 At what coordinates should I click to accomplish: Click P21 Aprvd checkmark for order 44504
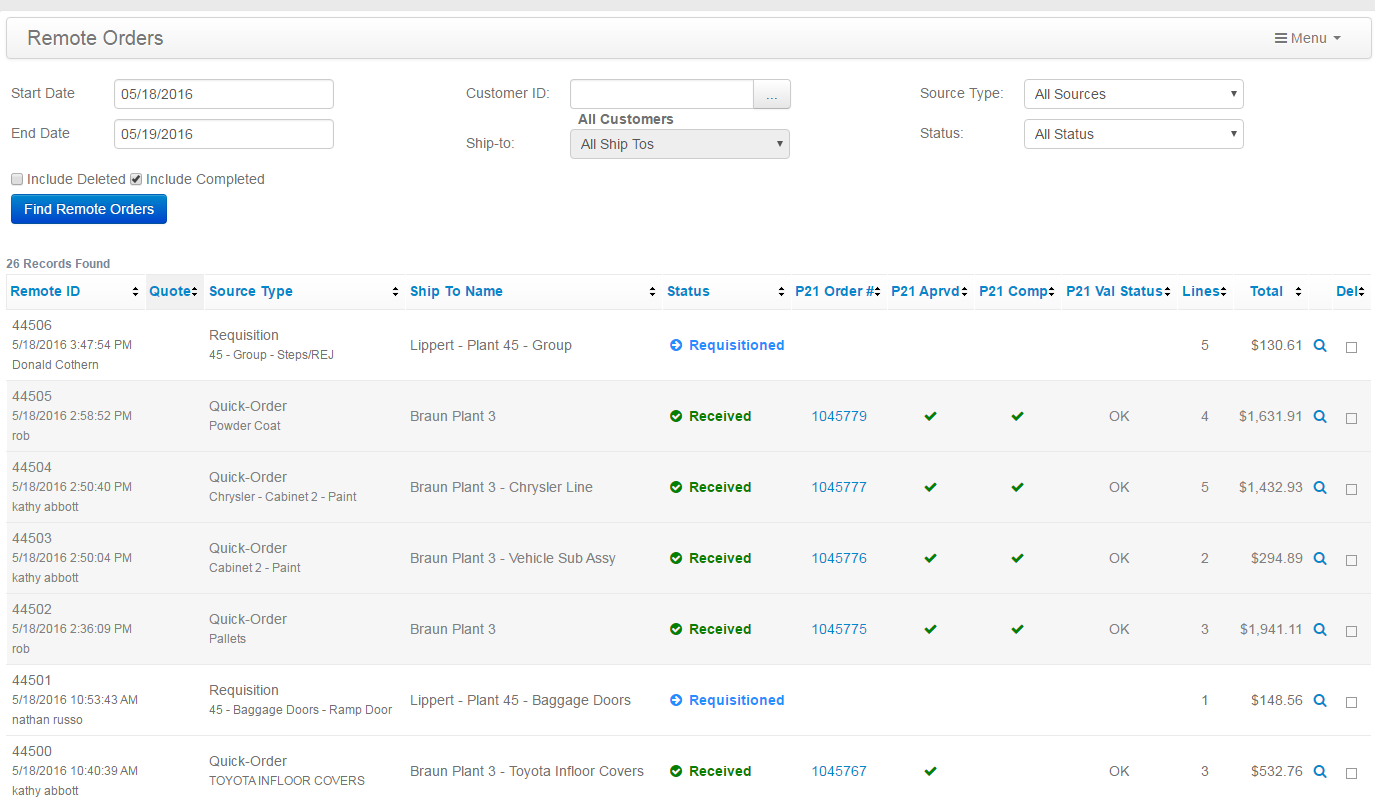930,487
